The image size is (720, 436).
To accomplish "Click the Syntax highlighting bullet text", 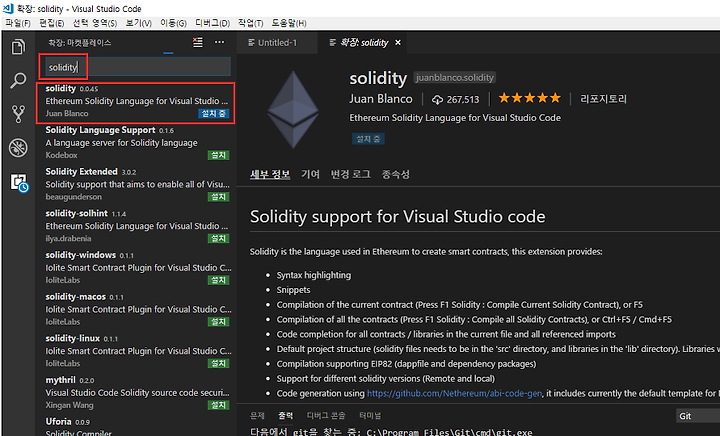I will pos(314,275).
